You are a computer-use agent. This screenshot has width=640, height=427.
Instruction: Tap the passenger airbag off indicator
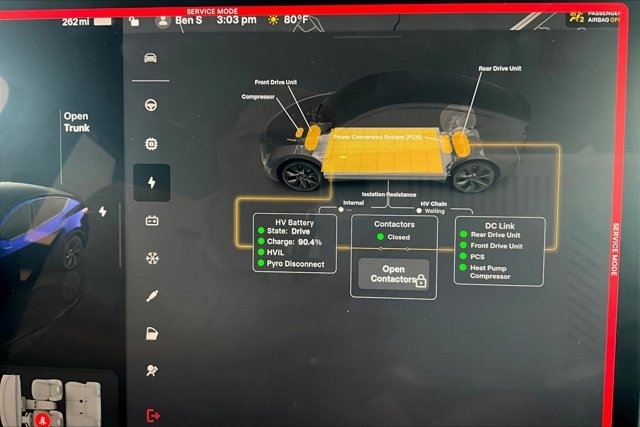(x=594, y=17)
